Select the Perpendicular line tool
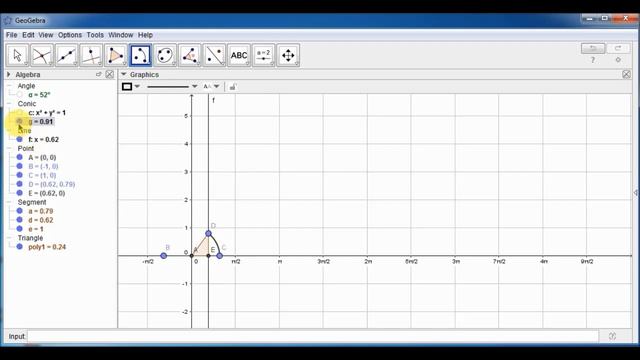 pos(91,55)
